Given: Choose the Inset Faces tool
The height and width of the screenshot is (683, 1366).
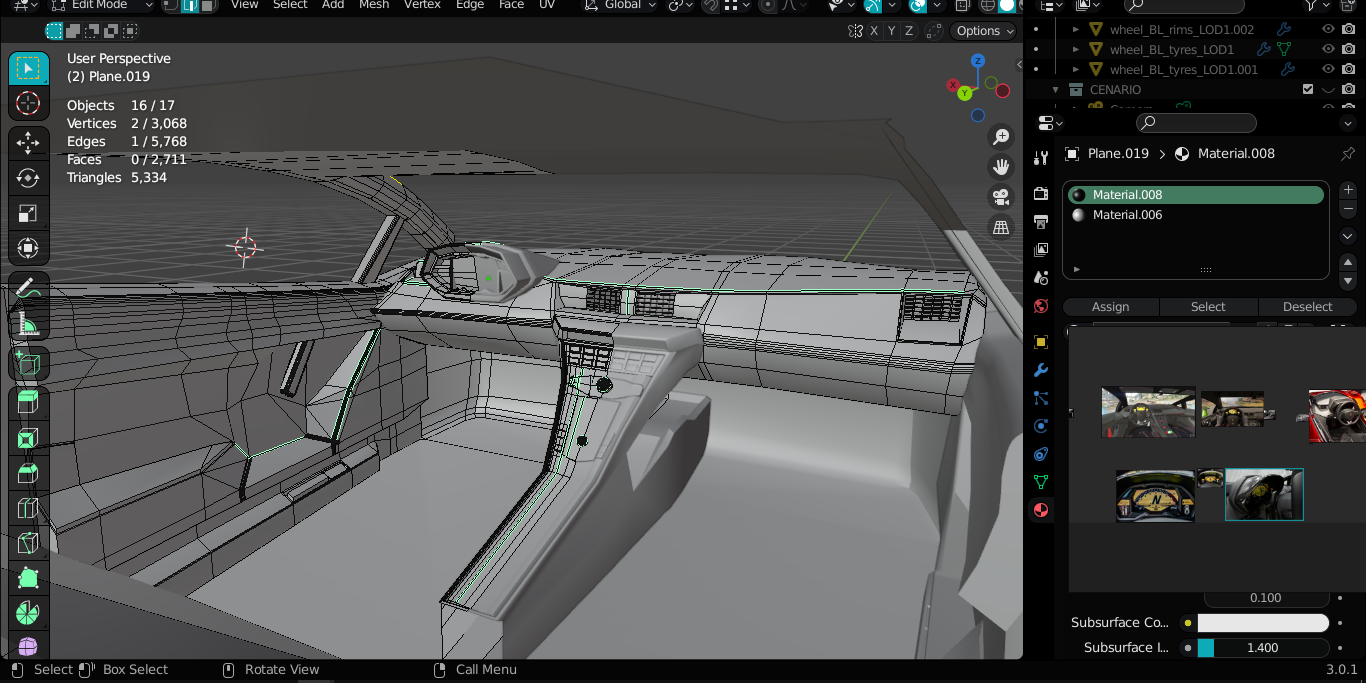Looking at the screenshot, I should pyautogui.click(x=28, y=438).
